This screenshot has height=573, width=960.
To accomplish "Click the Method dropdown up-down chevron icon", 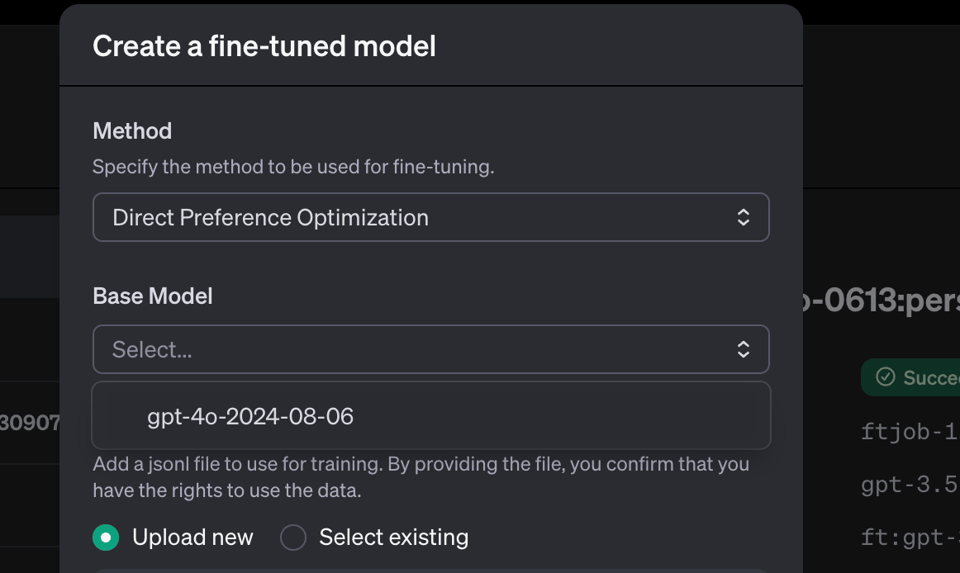I will [743, 217].
